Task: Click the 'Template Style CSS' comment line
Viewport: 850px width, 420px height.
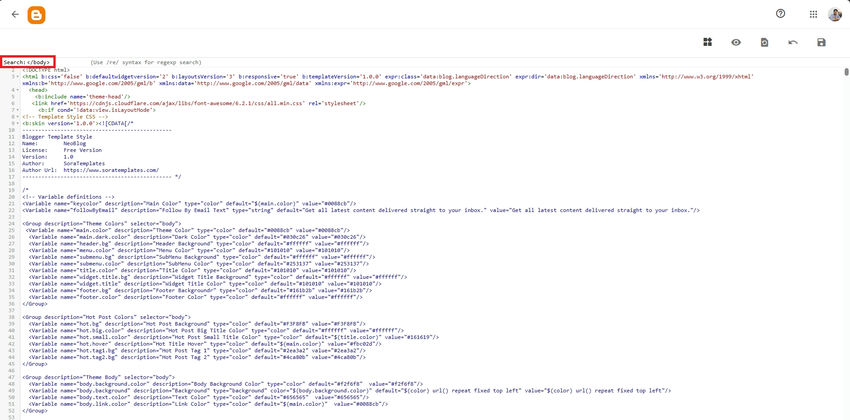Action: 65,117
